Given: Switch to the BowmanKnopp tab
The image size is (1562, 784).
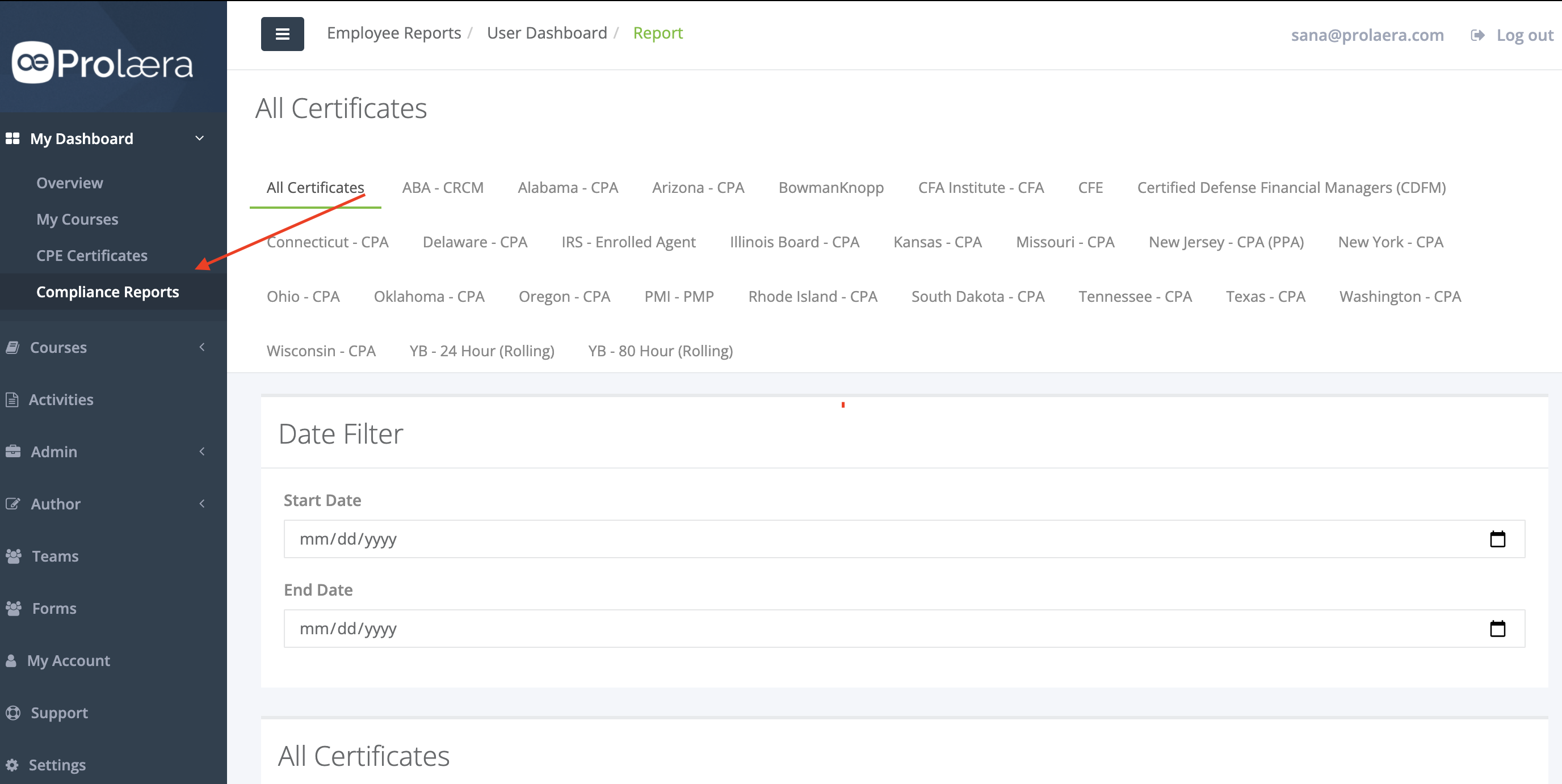Looking at the screenshot, I should click(831, 187).
